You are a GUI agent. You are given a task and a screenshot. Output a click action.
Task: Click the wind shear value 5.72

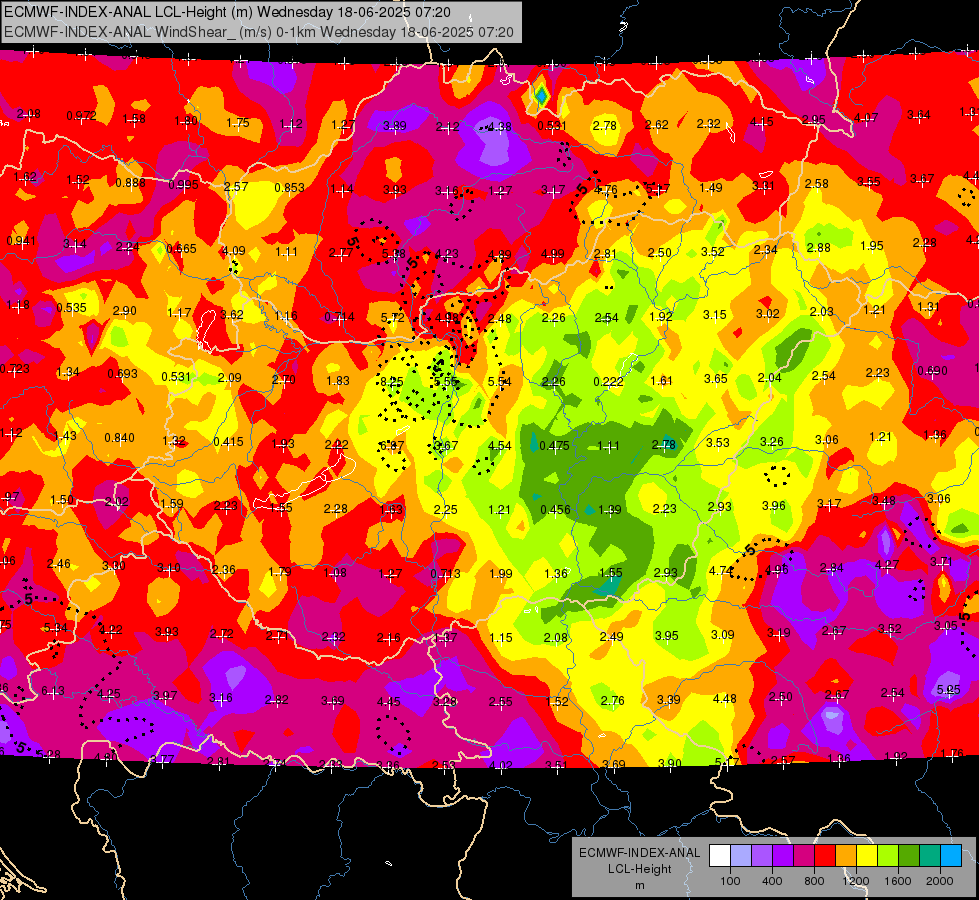tap(393, 318)
